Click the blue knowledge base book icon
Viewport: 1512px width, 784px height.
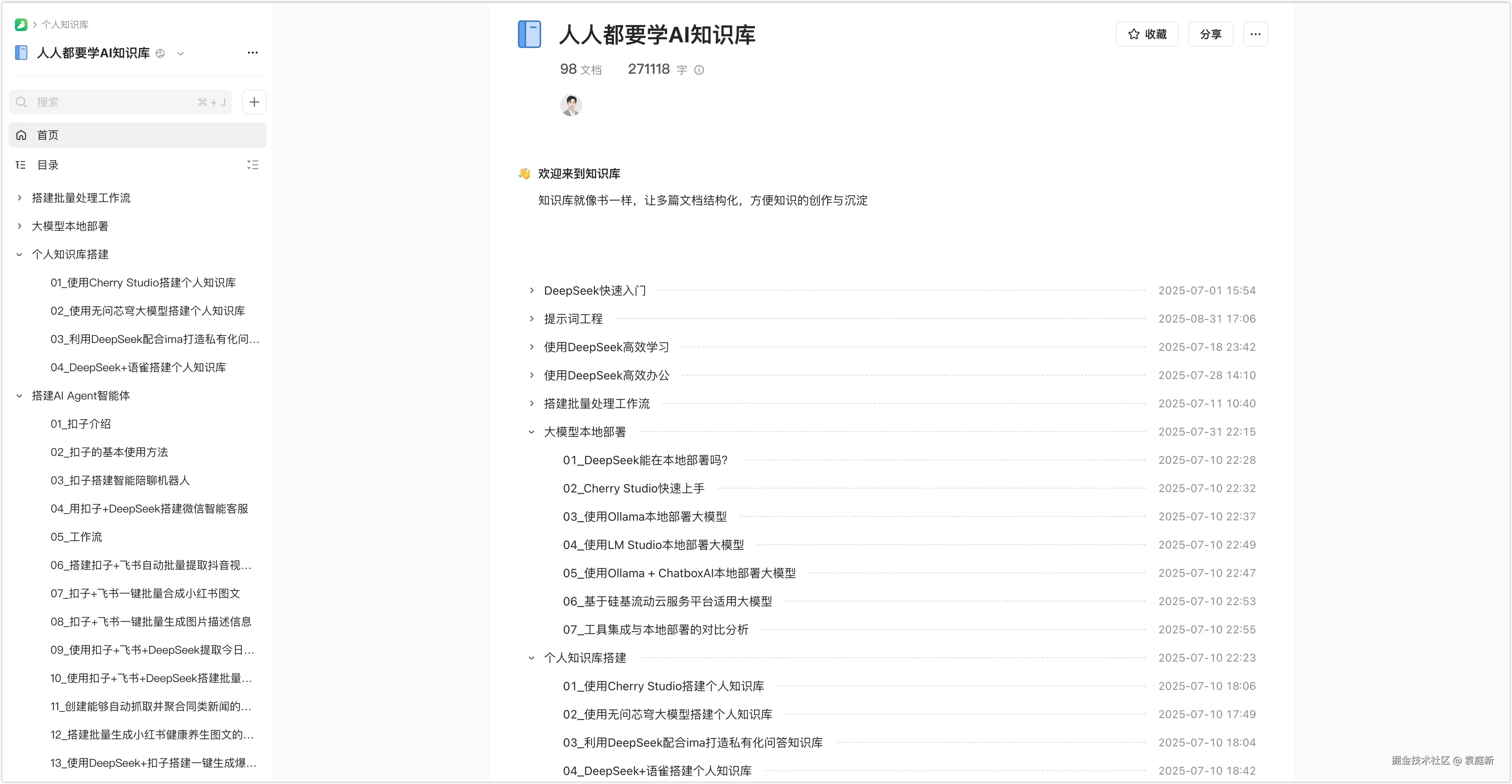[530, 34]
